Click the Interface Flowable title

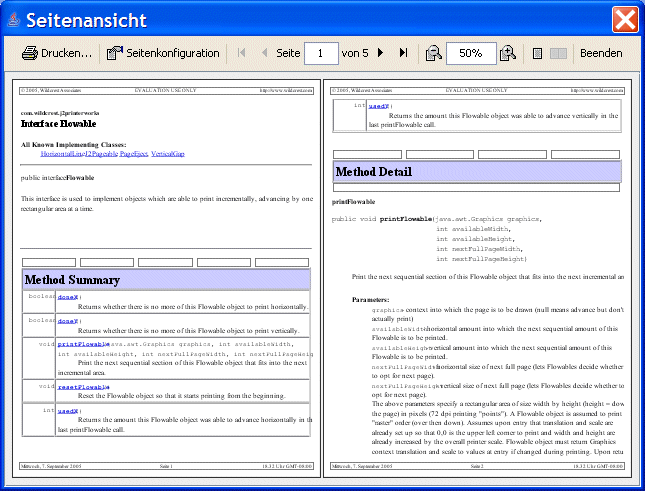[58, 124]
